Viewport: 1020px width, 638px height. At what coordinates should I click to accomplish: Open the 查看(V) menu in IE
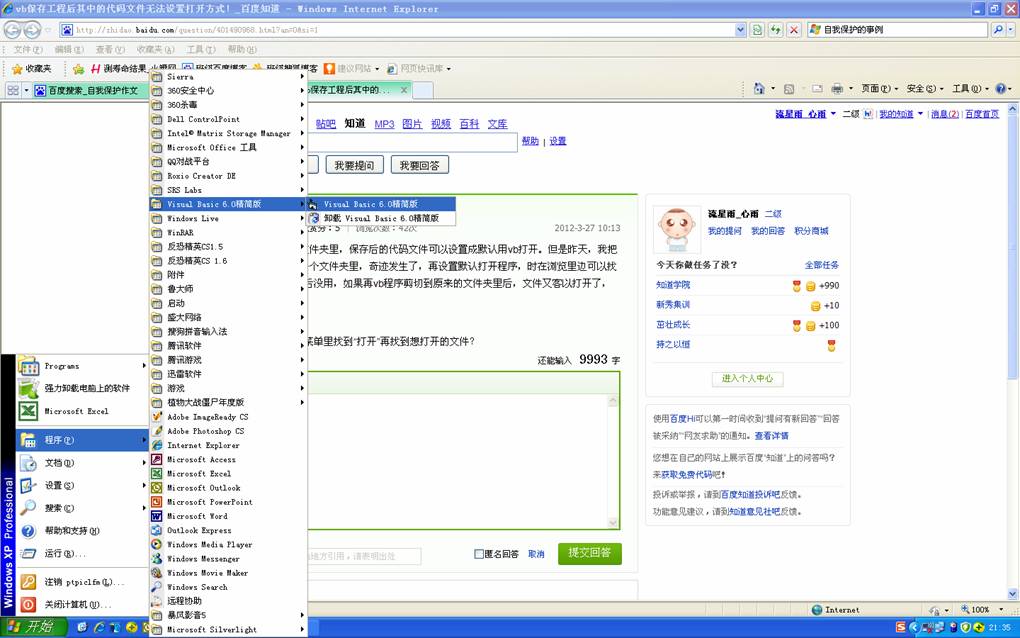110,49
